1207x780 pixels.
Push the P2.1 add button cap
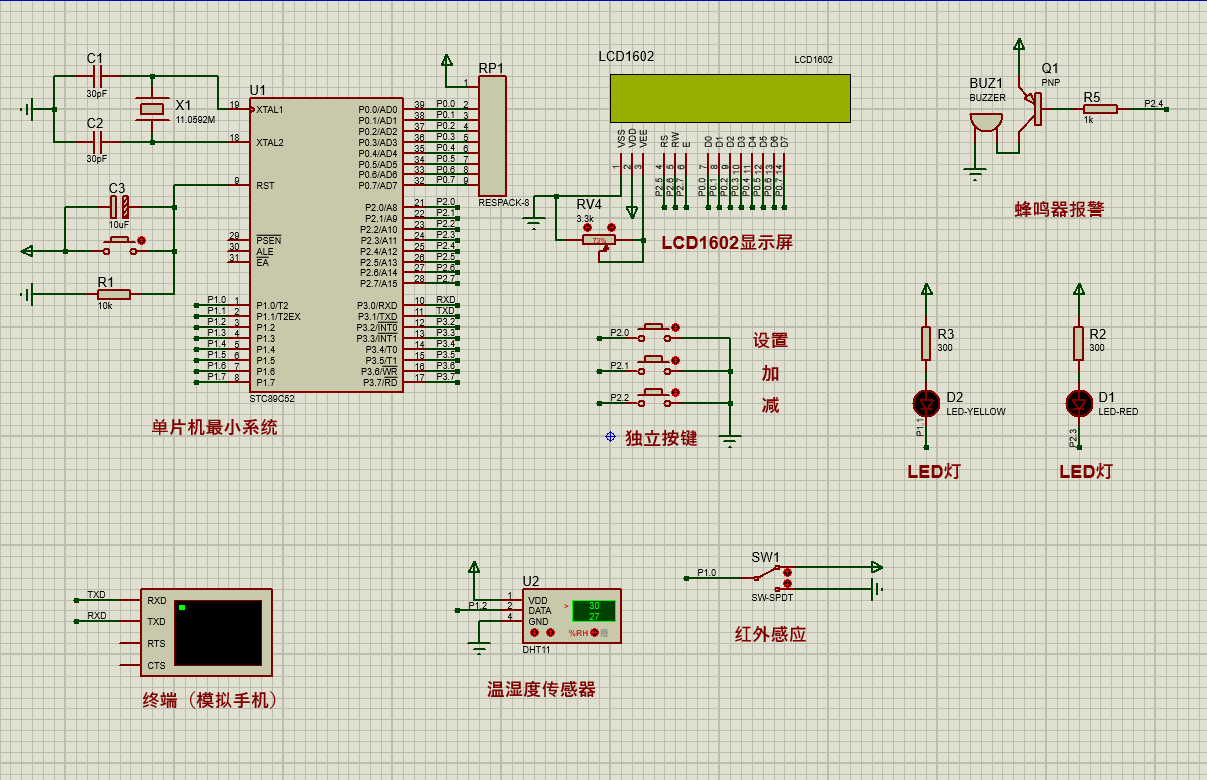coord(655,358)
